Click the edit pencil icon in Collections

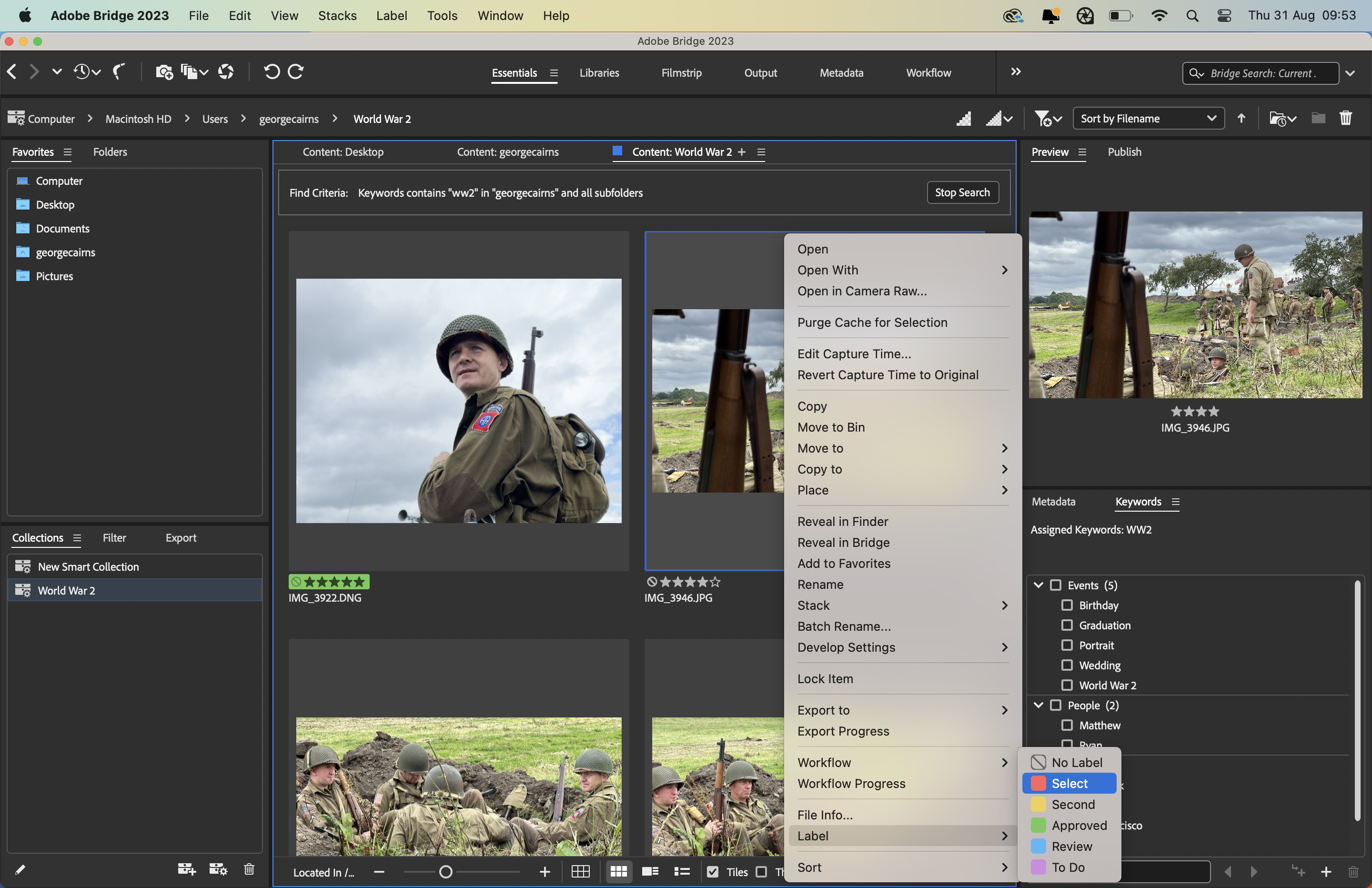20,869
